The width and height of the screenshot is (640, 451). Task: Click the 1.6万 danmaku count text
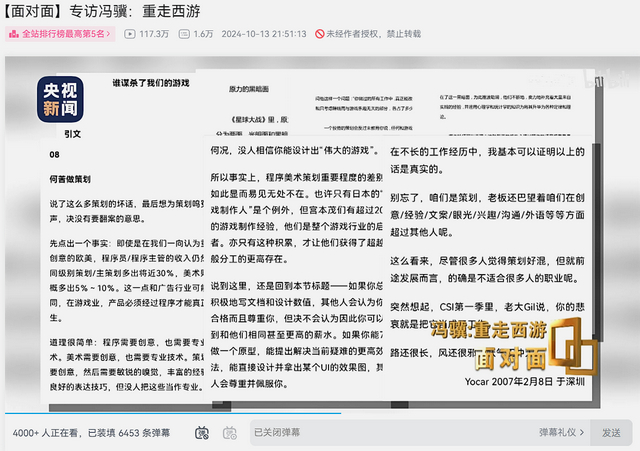tap(203, 34)
